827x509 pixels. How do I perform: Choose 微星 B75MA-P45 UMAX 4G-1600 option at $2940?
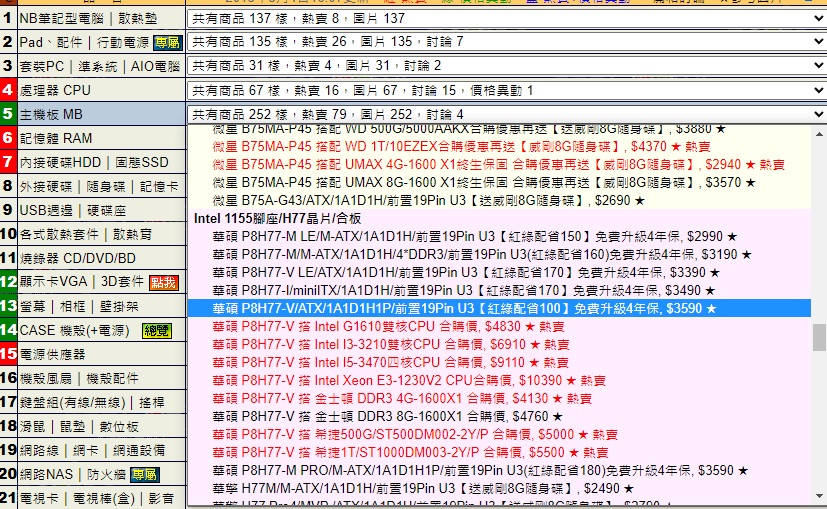click(x=499, y=165)
